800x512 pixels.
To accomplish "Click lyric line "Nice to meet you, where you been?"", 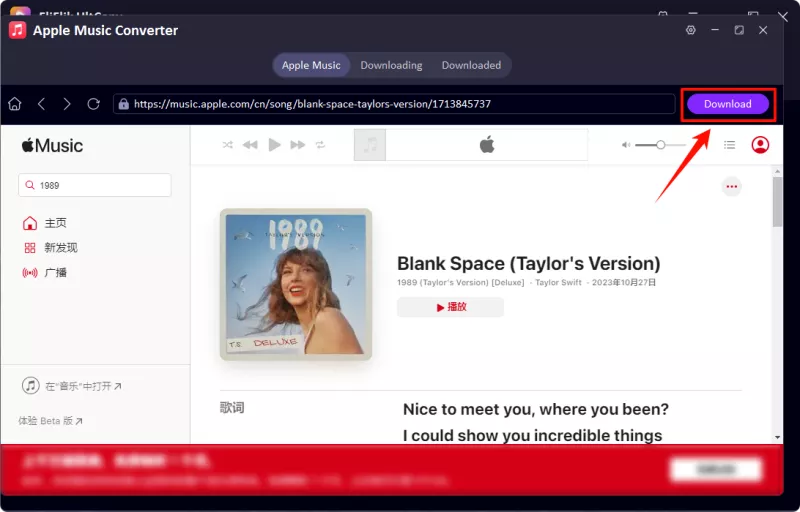I will 536,409.
